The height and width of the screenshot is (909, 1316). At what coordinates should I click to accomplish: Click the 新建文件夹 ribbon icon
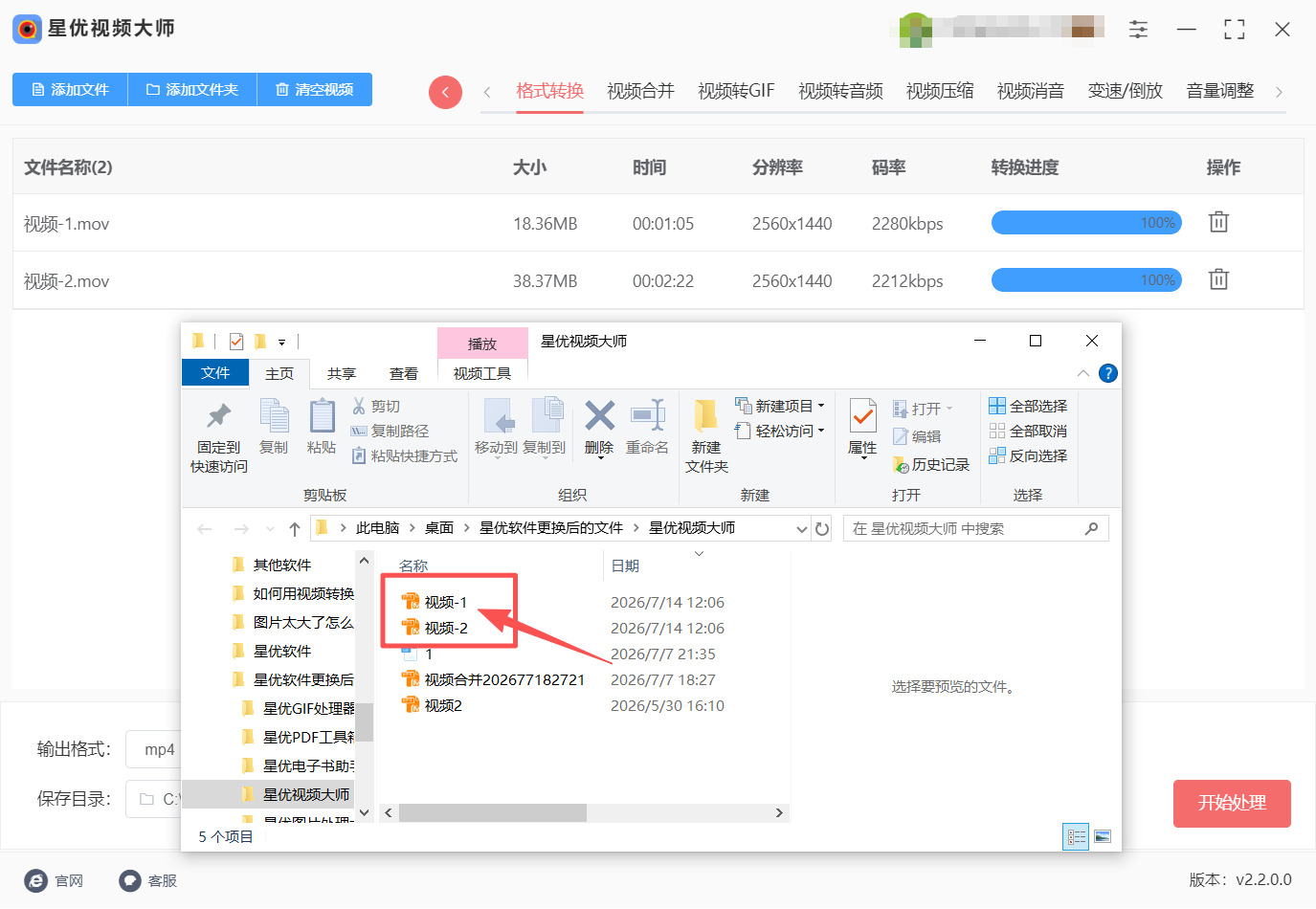[706, 416]
